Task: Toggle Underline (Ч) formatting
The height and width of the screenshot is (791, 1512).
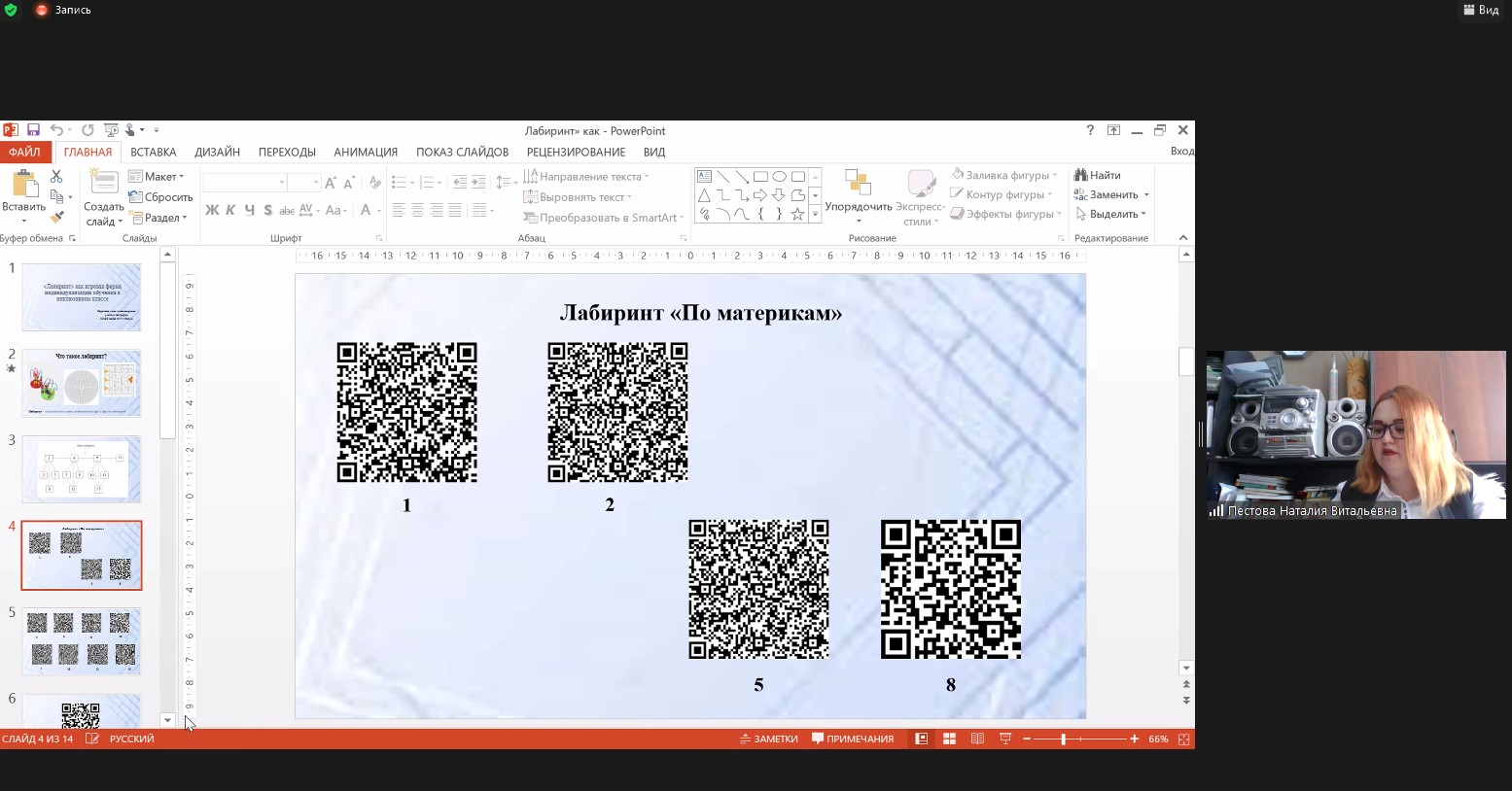Action: [250, 210]
